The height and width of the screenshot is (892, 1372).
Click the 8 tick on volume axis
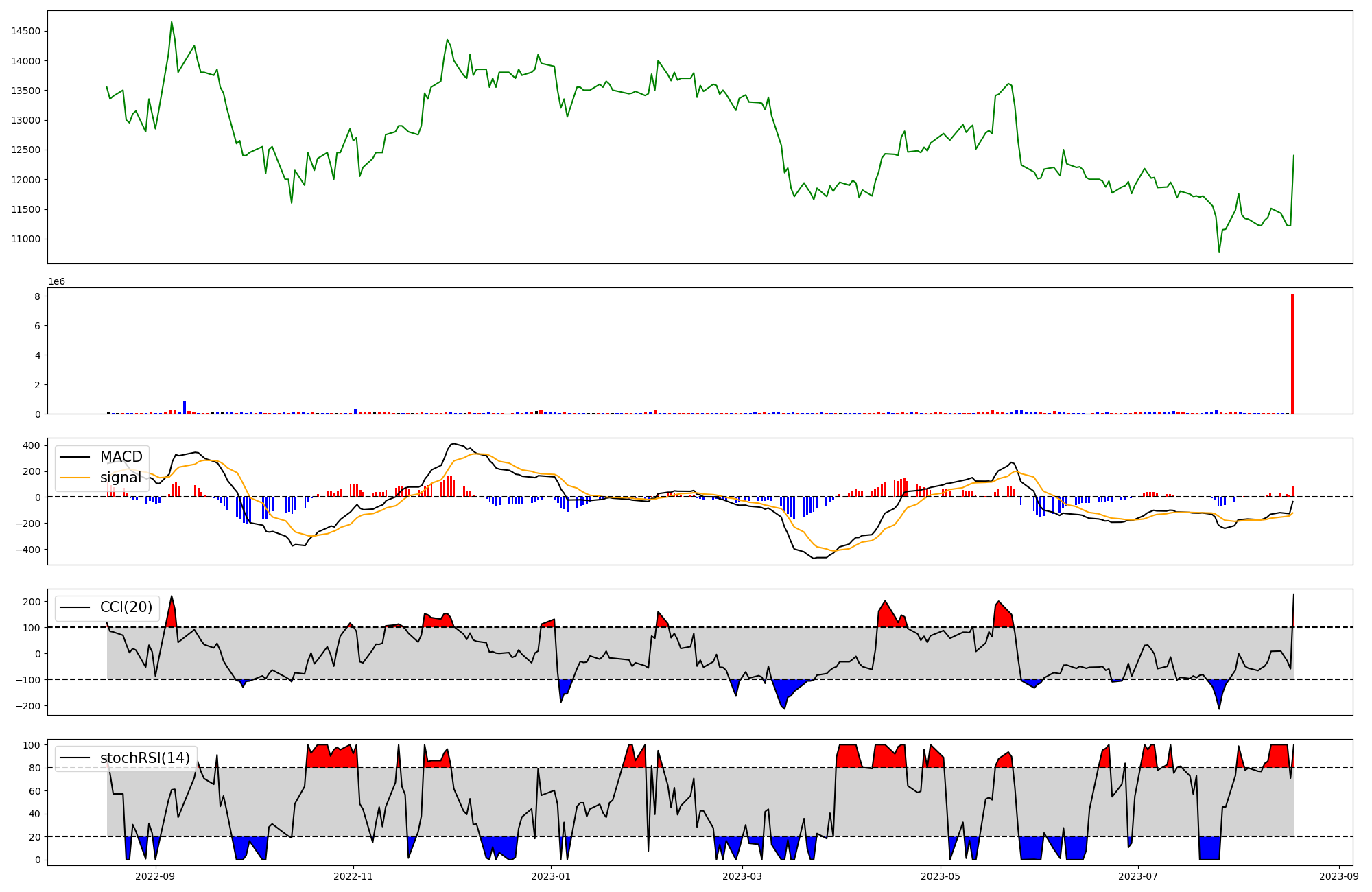point(38,296)
